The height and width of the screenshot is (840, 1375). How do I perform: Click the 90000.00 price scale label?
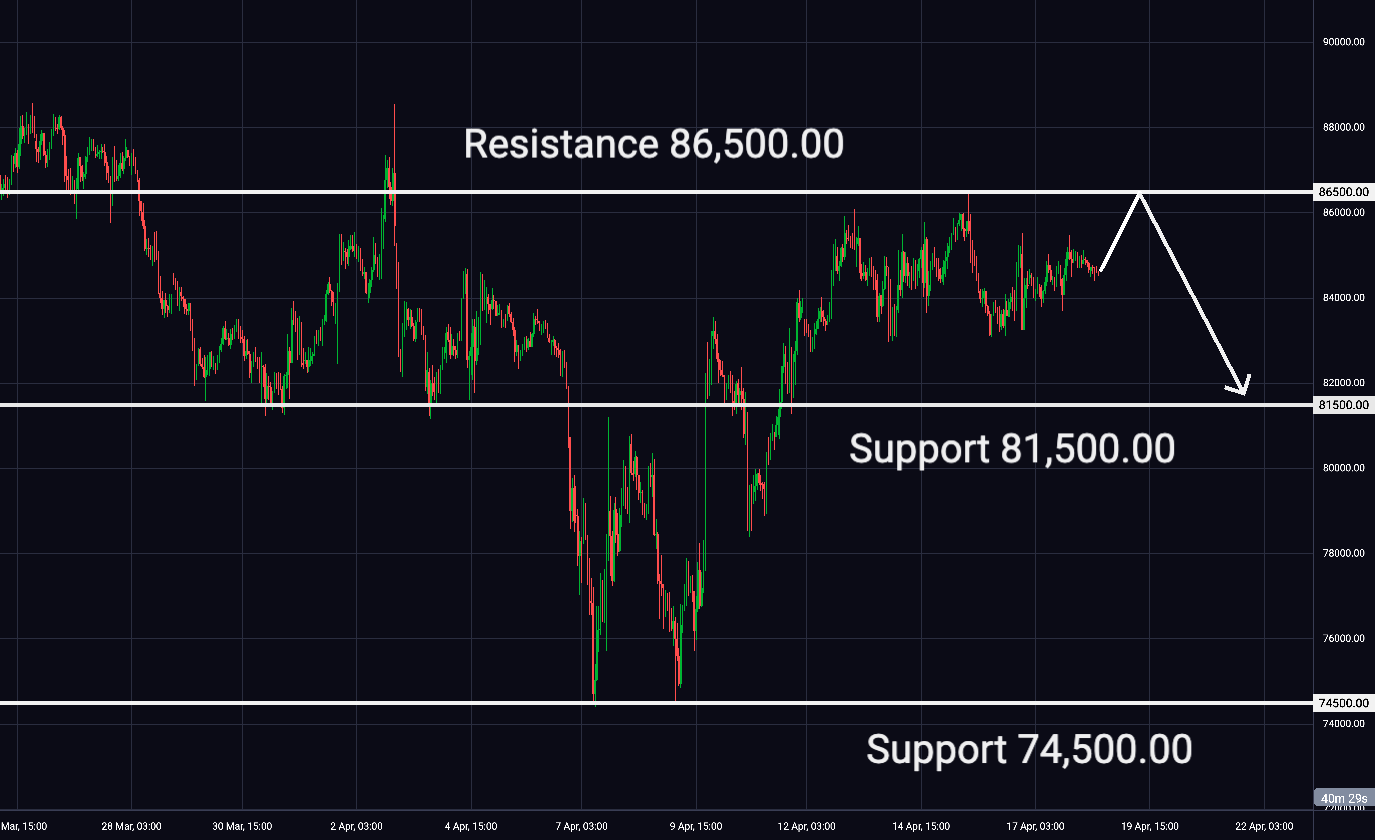[x=1341, y=42]
